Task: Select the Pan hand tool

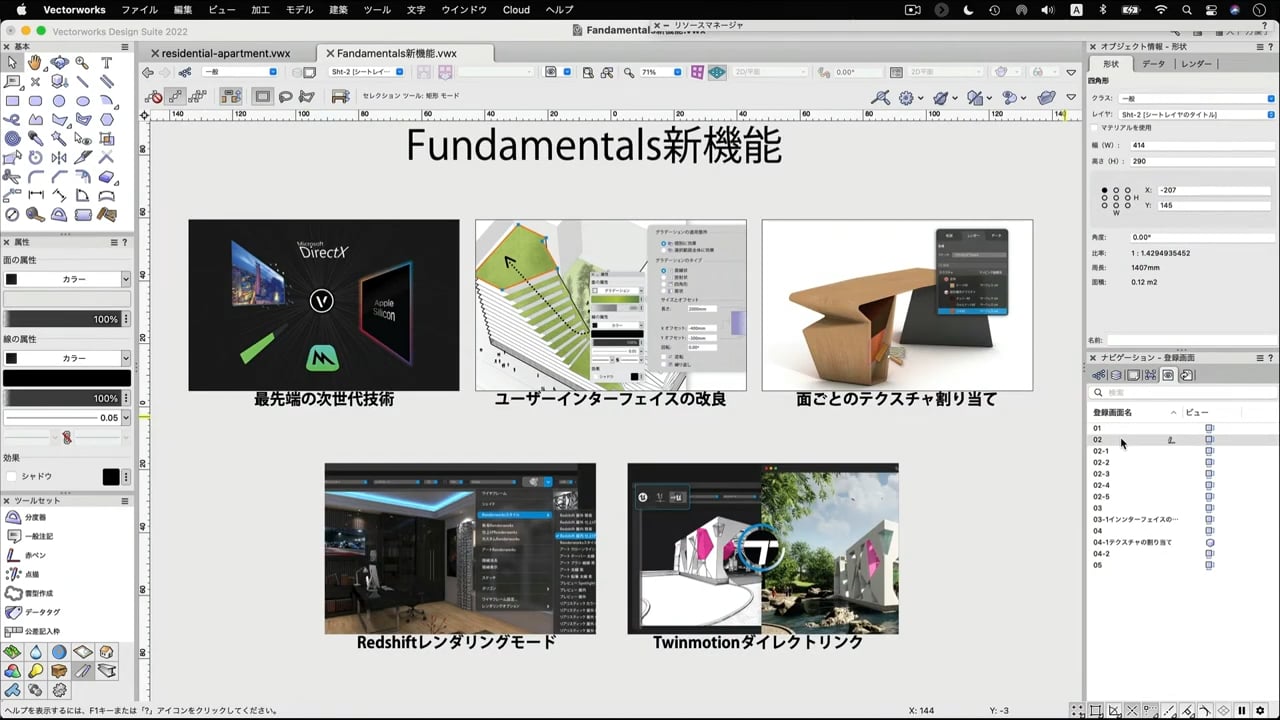Action: (x=35, y=62)
